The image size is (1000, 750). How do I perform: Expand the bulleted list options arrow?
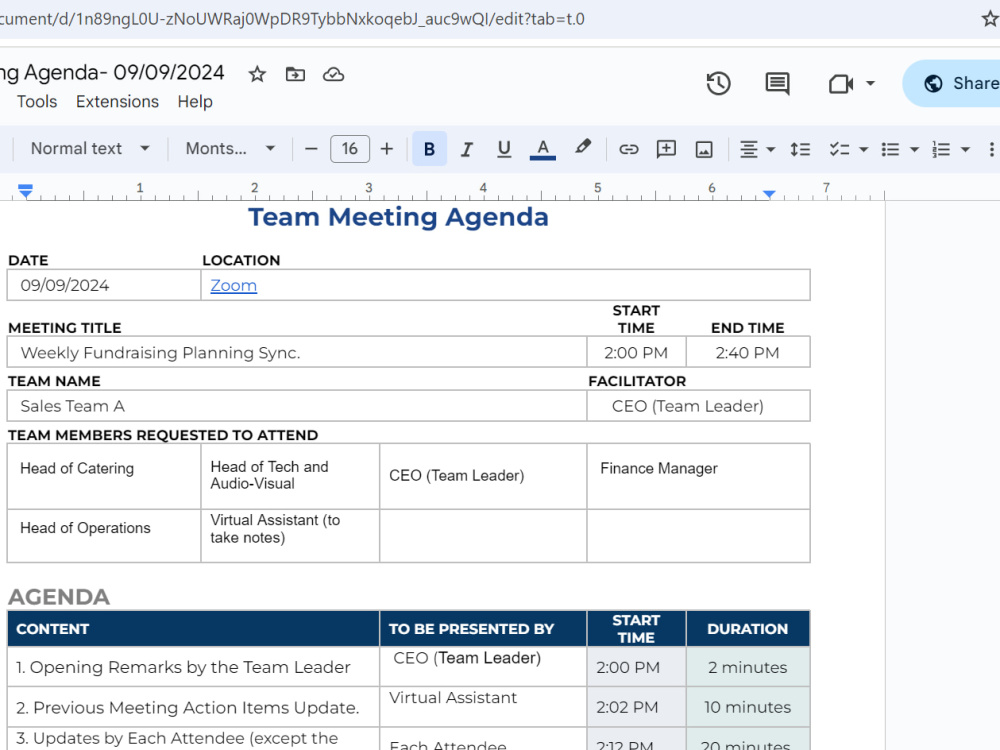[914, 149]
